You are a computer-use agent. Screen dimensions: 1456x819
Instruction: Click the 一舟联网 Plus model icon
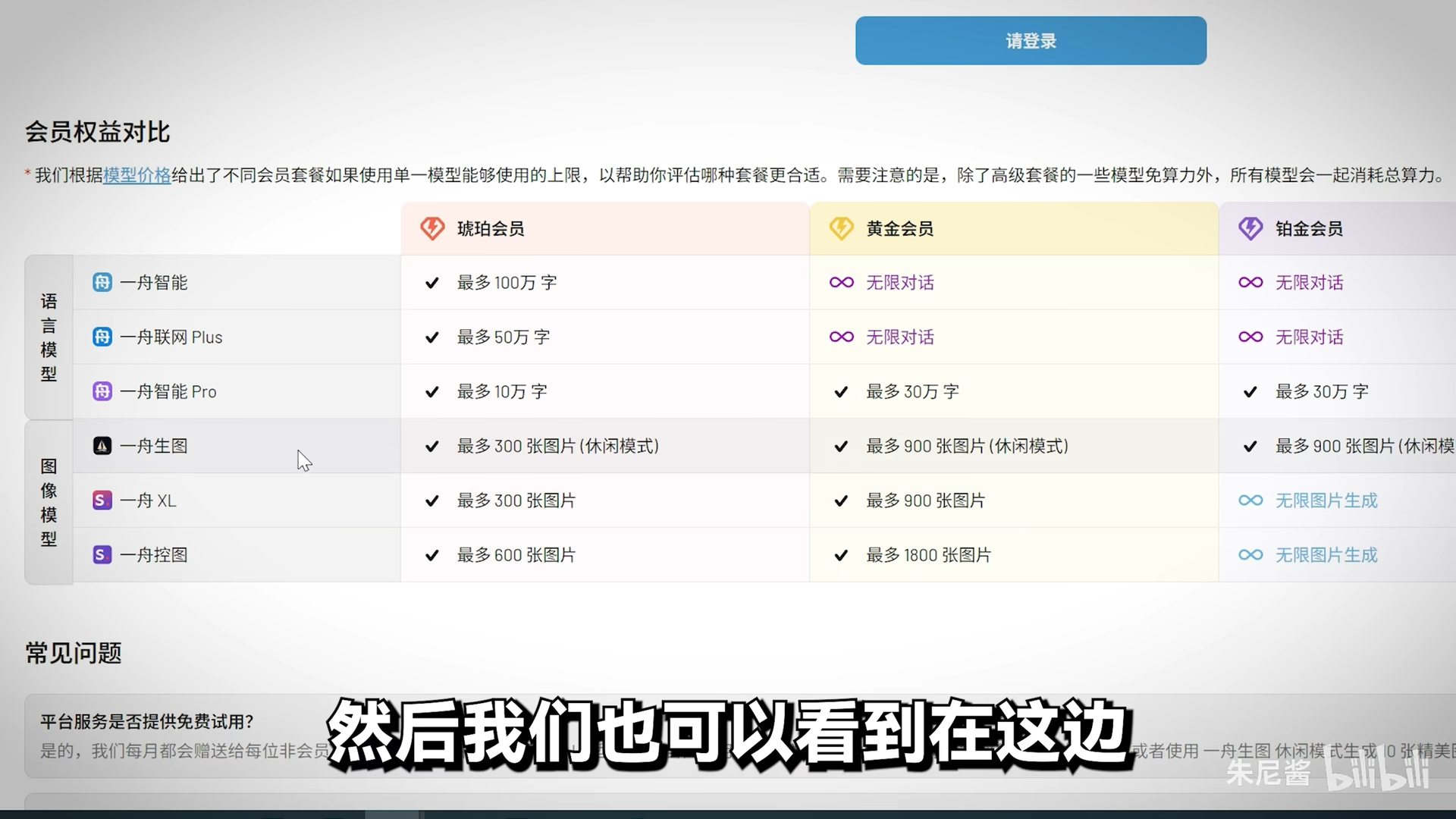102,337
